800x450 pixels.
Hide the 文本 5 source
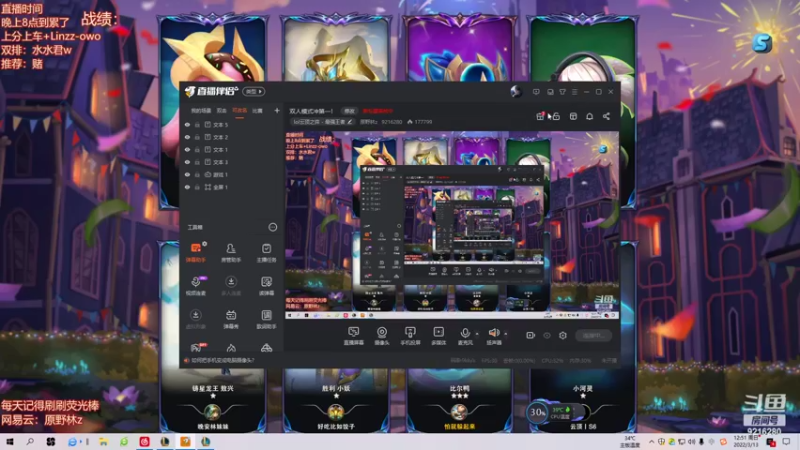click(x=187, y=124)
